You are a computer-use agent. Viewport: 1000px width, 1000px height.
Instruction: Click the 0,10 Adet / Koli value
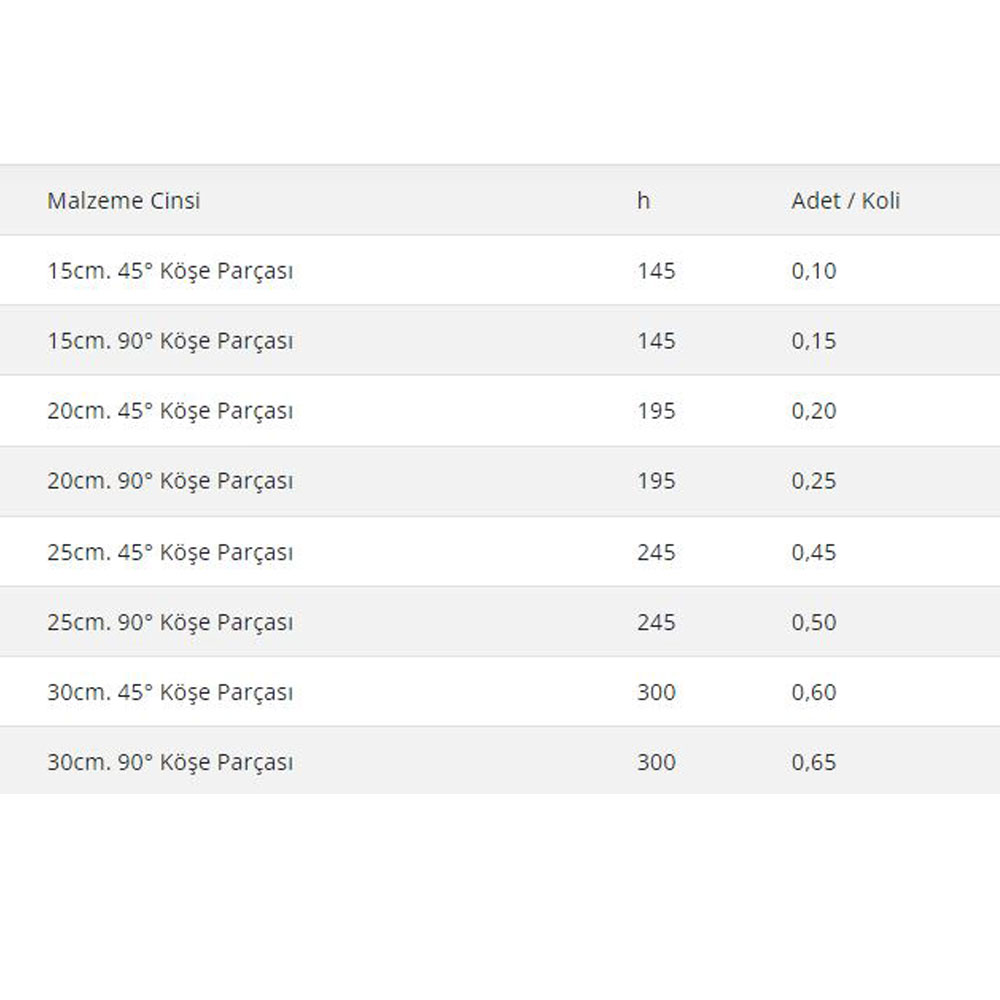click(x=814, y=271)
